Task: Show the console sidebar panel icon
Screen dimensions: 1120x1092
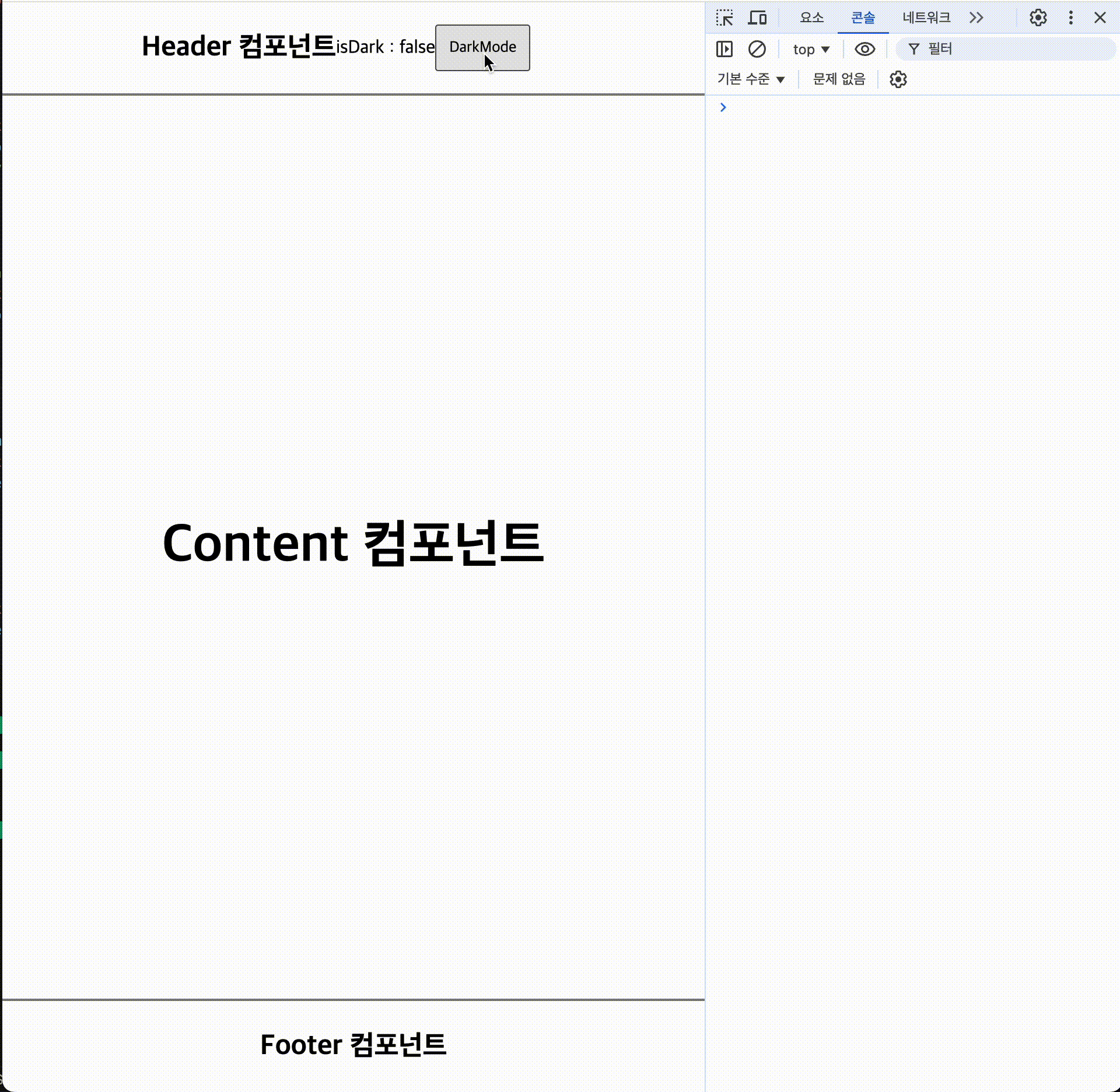Action: pyautogui.click(x=724, y=49)
